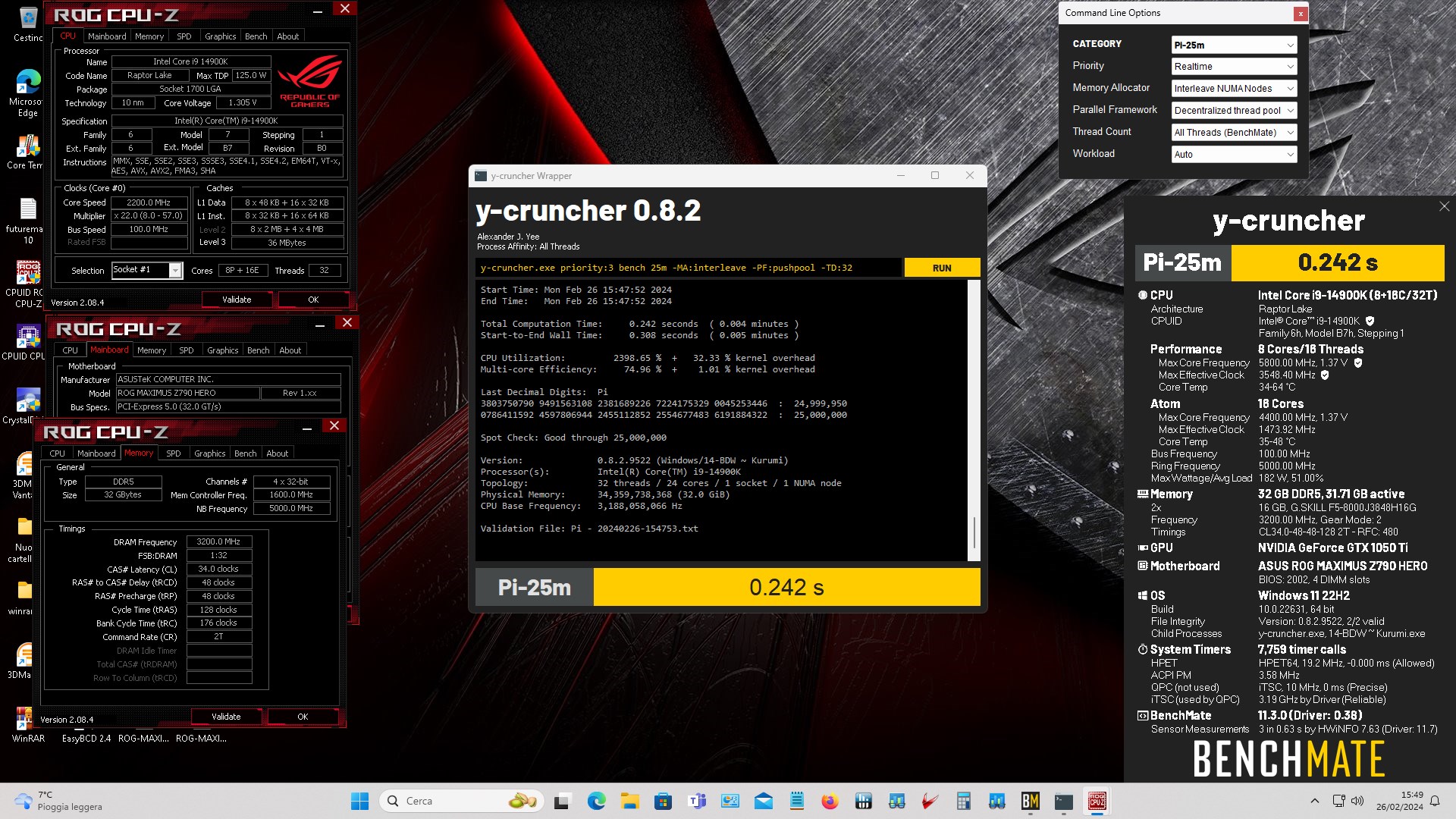
Task: Click the clock showing 15:49 in taskbar
Action: coord(1400,801)
